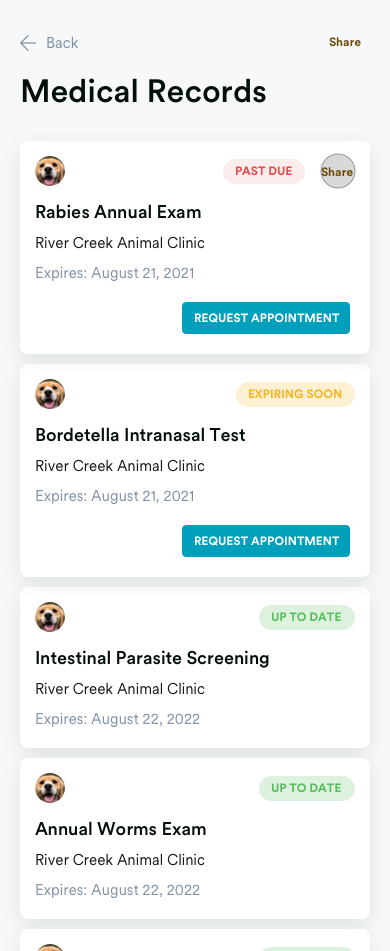The width and height of the screenshot is (390, 951).
Task: Request appointment for Bordetella Intranasal Test
Action: point(266,541)
